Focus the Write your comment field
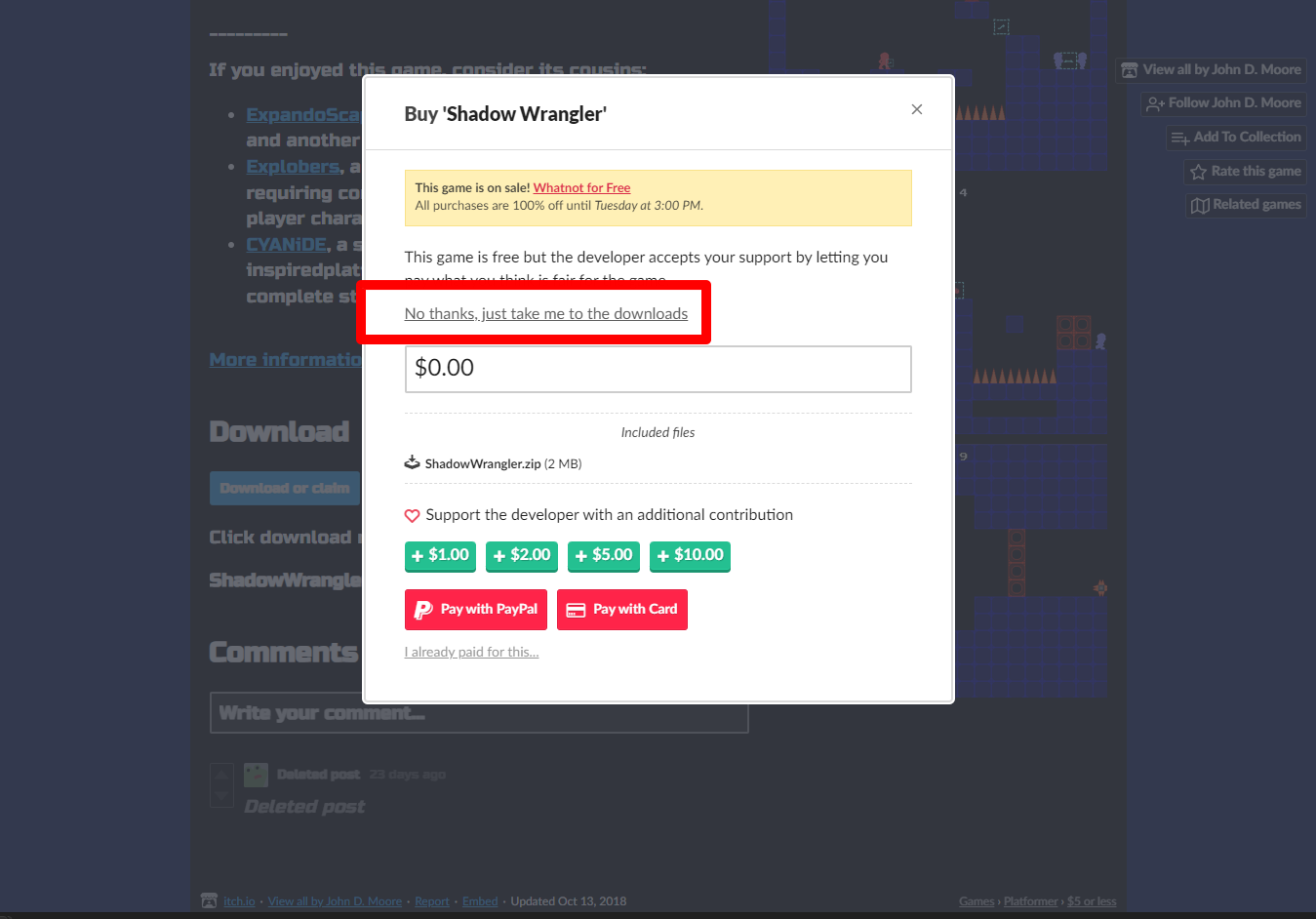1316x919 pixels. pyautogui.click(x=479, y=713)
